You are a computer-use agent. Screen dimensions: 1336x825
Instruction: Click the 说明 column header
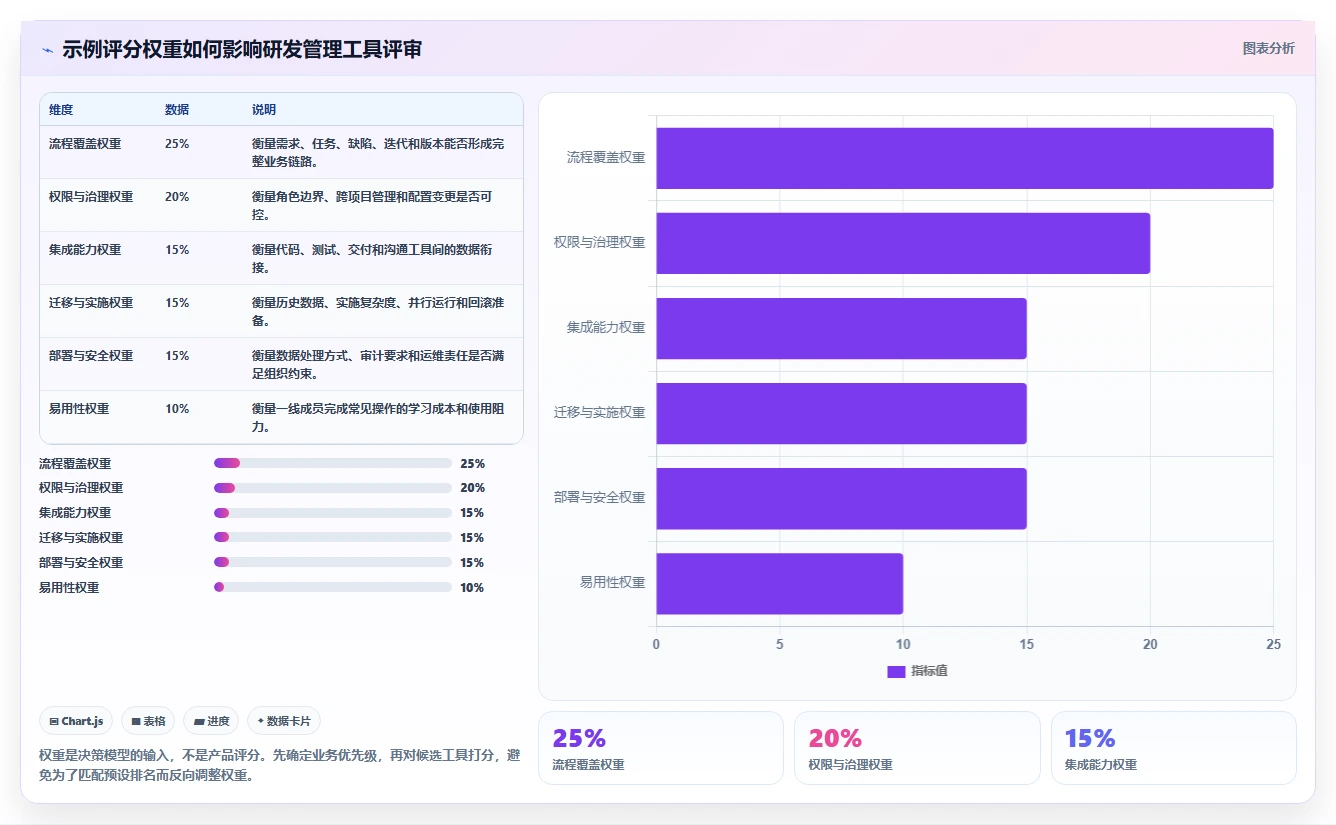point(264,110)
